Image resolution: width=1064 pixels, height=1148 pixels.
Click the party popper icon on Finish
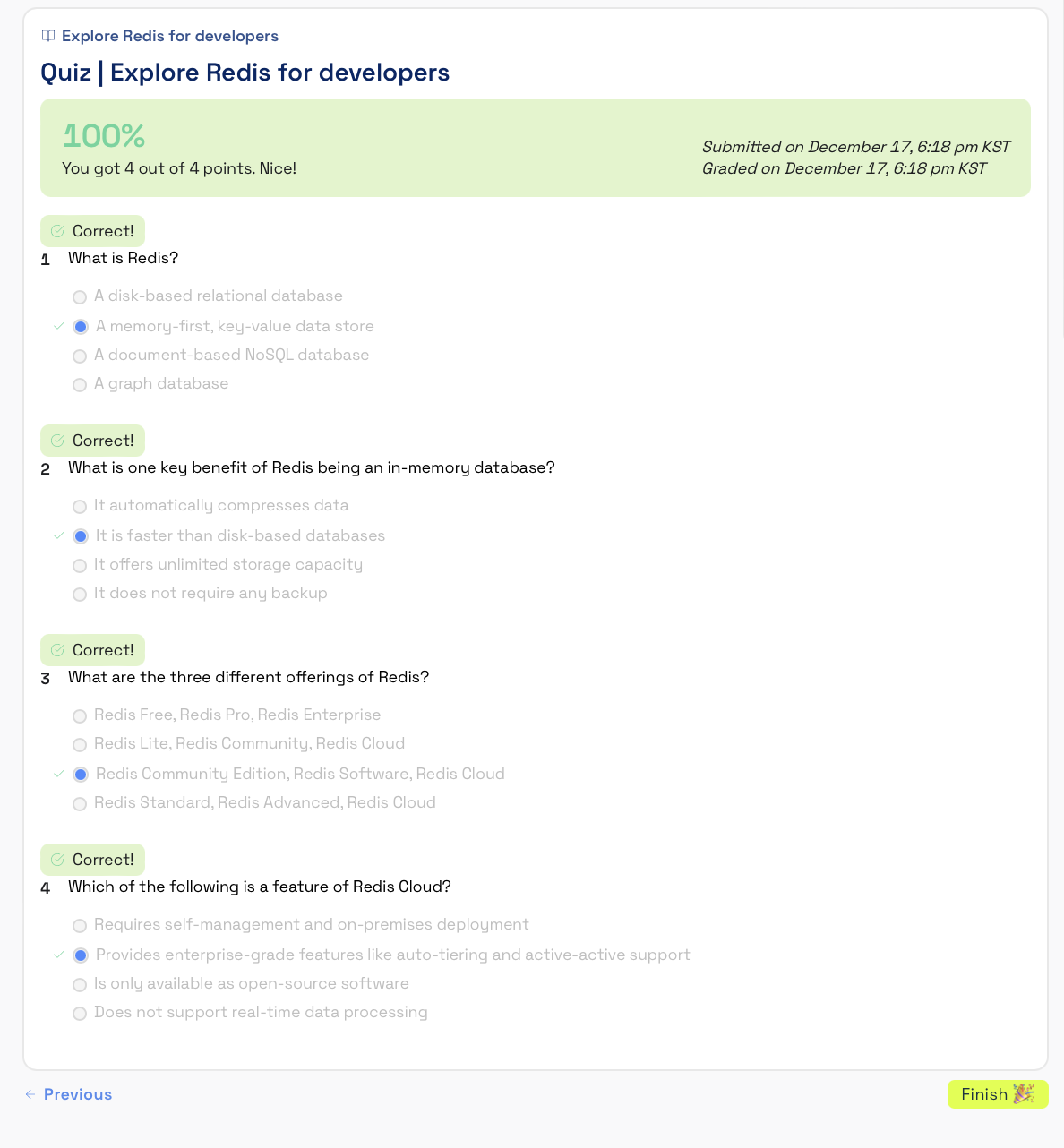pyautogui.click(x=1024, y=1093)
